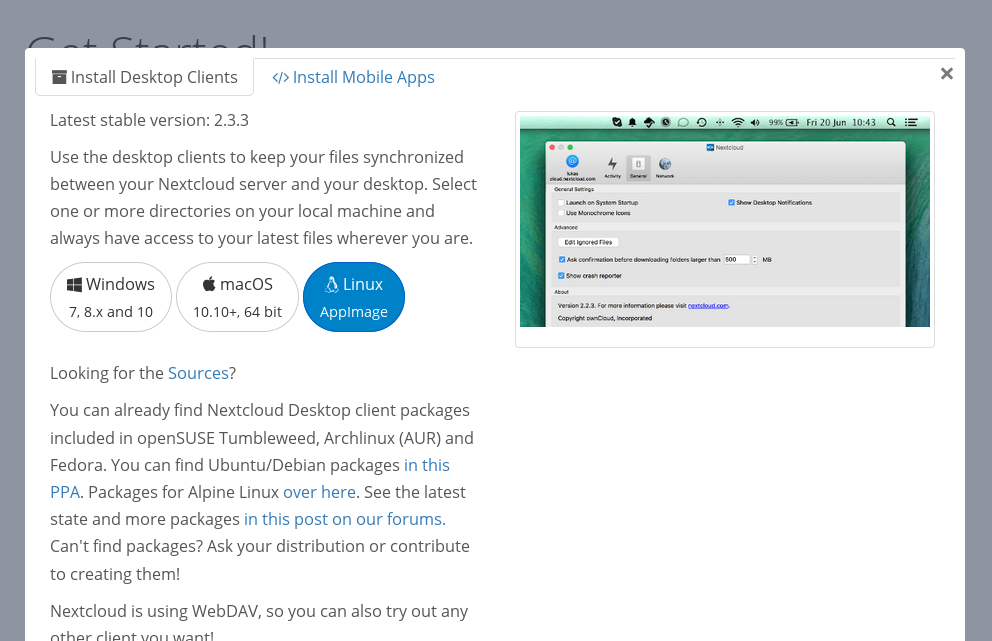Image resolution: width=992 pixels, height=641 pixels.
Task: Switch to the Install Mobile Apps tab
Action: coord(354,77)
